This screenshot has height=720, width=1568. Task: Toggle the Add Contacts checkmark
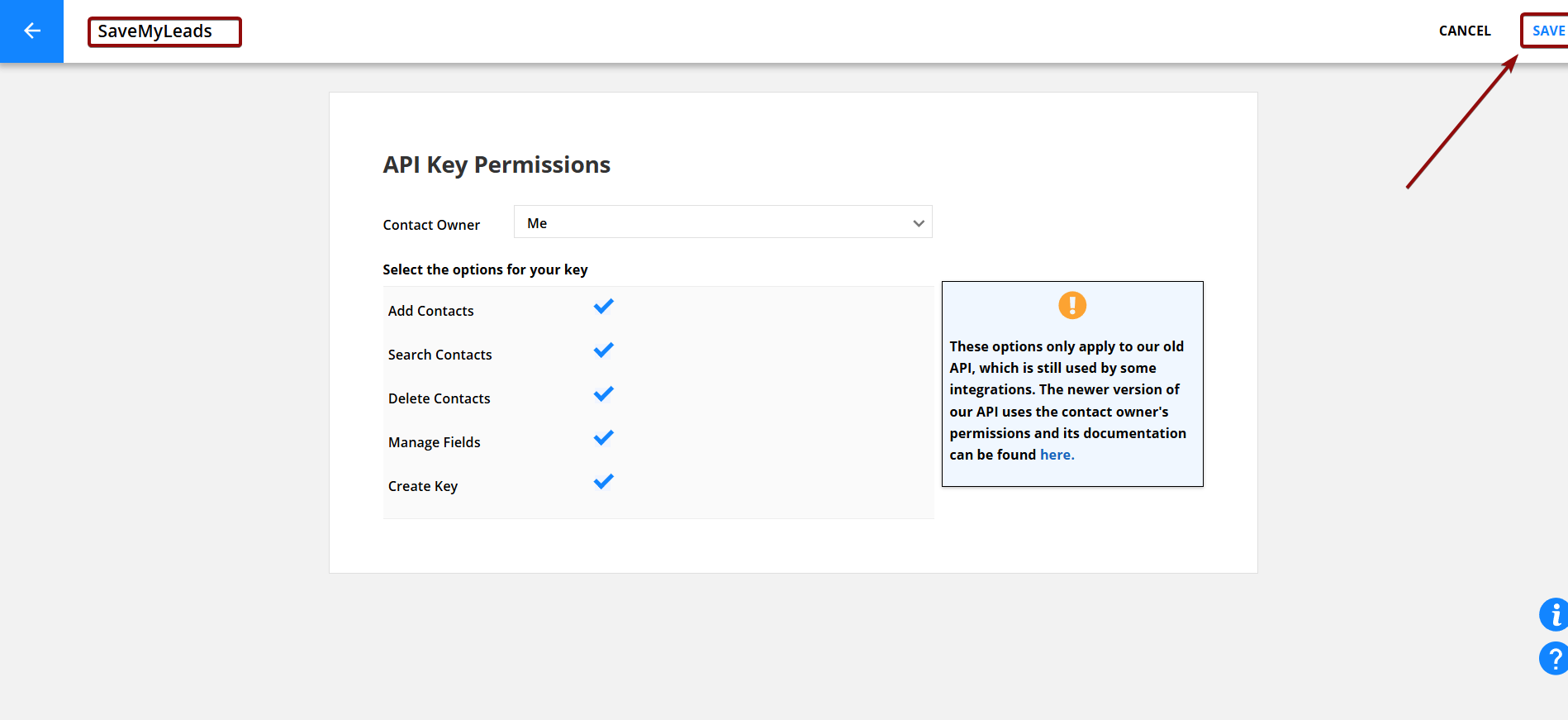pos(604,307)
